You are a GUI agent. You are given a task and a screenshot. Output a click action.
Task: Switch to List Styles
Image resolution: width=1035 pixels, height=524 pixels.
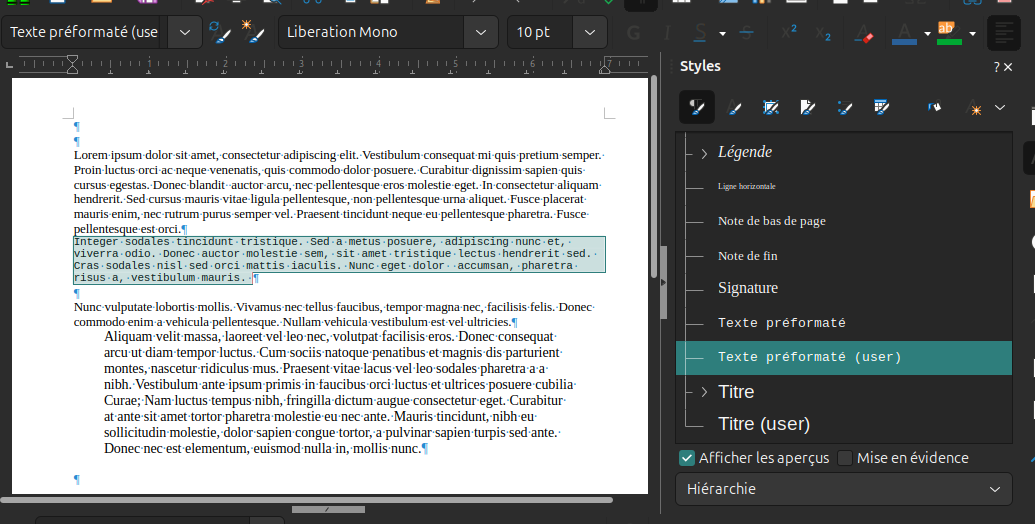845,108
